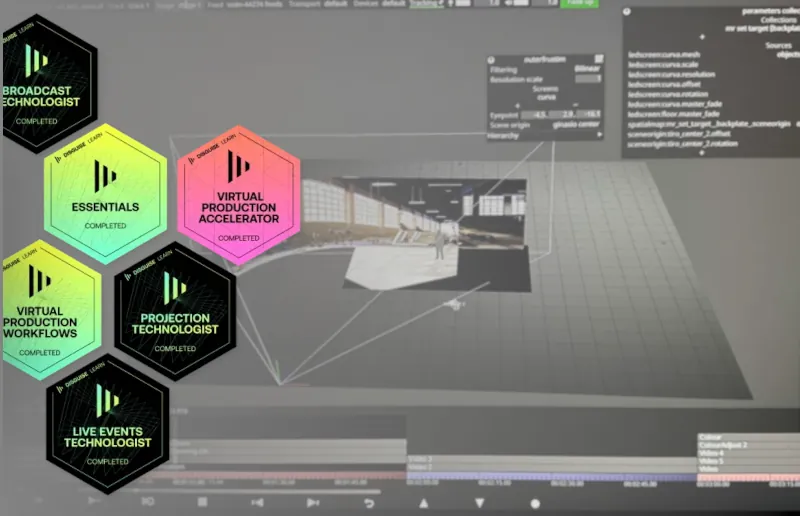
Task: Jump to next section in transport bar
Action: (x=313, y=503)
